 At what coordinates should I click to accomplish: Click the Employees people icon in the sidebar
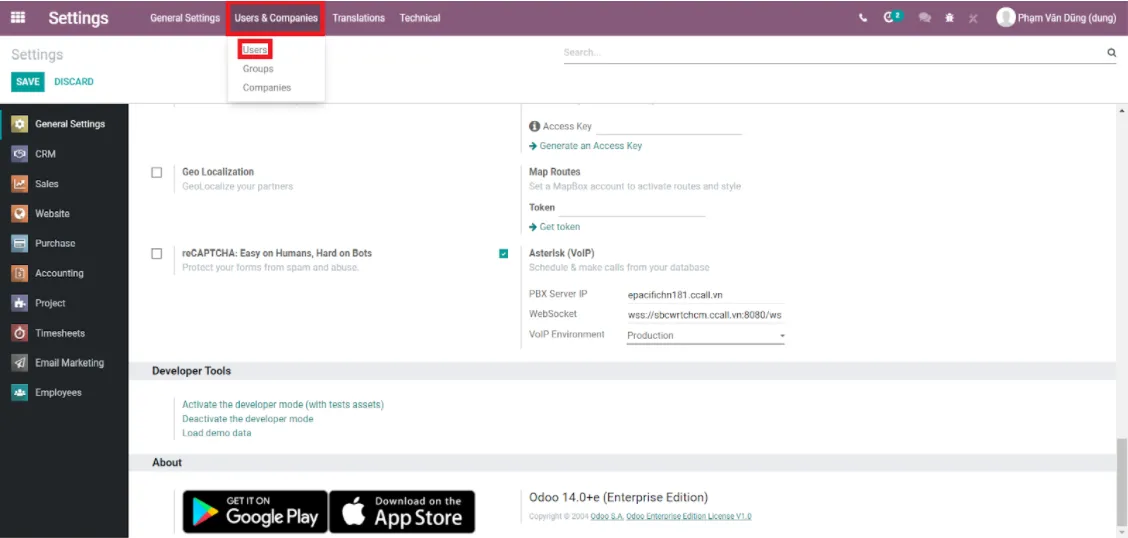20,393
